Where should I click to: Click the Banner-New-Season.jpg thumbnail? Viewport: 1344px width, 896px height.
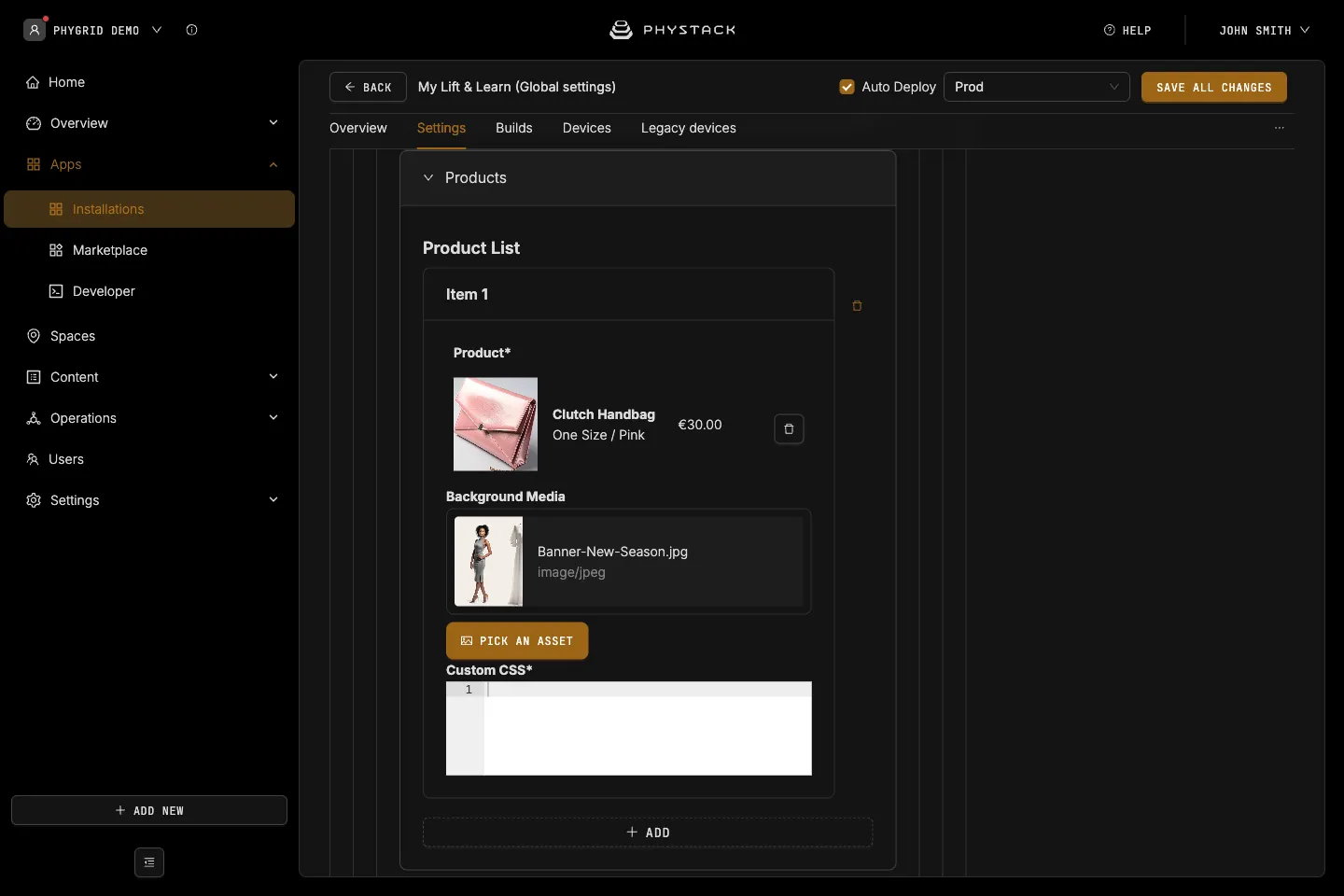488,562
